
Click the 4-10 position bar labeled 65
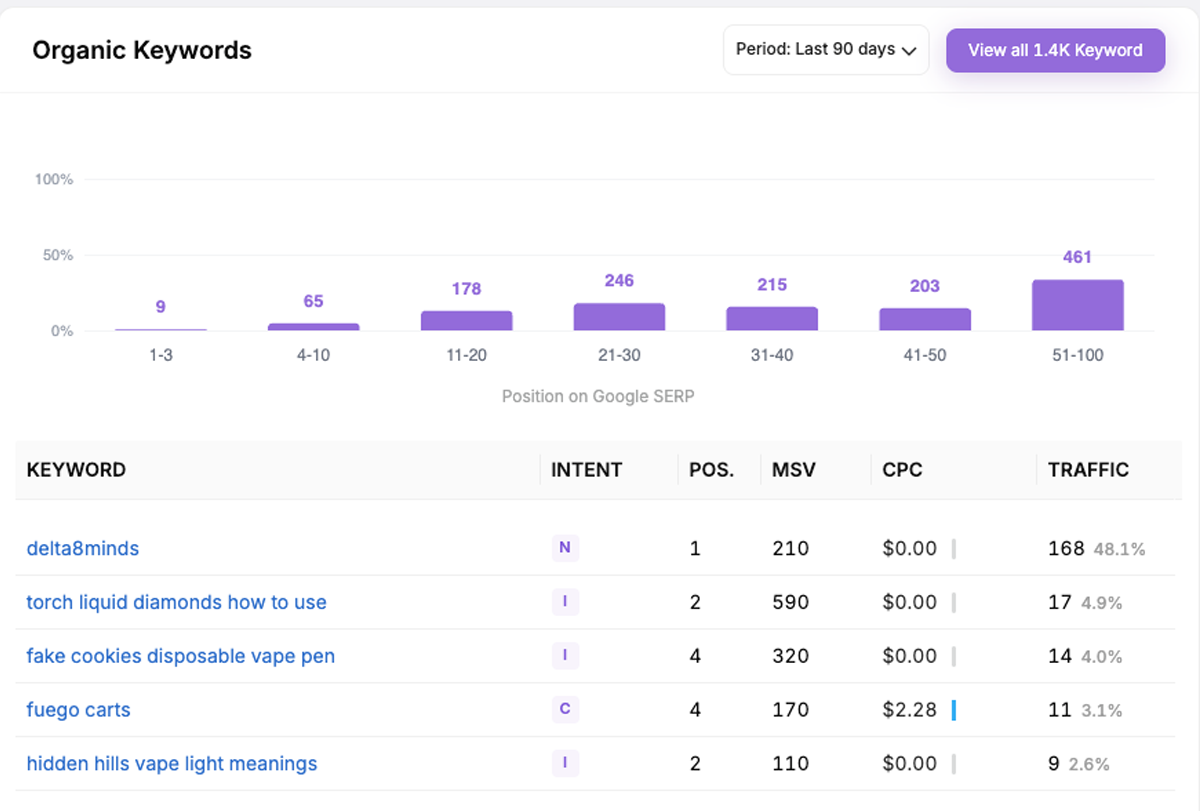point(313,327)
